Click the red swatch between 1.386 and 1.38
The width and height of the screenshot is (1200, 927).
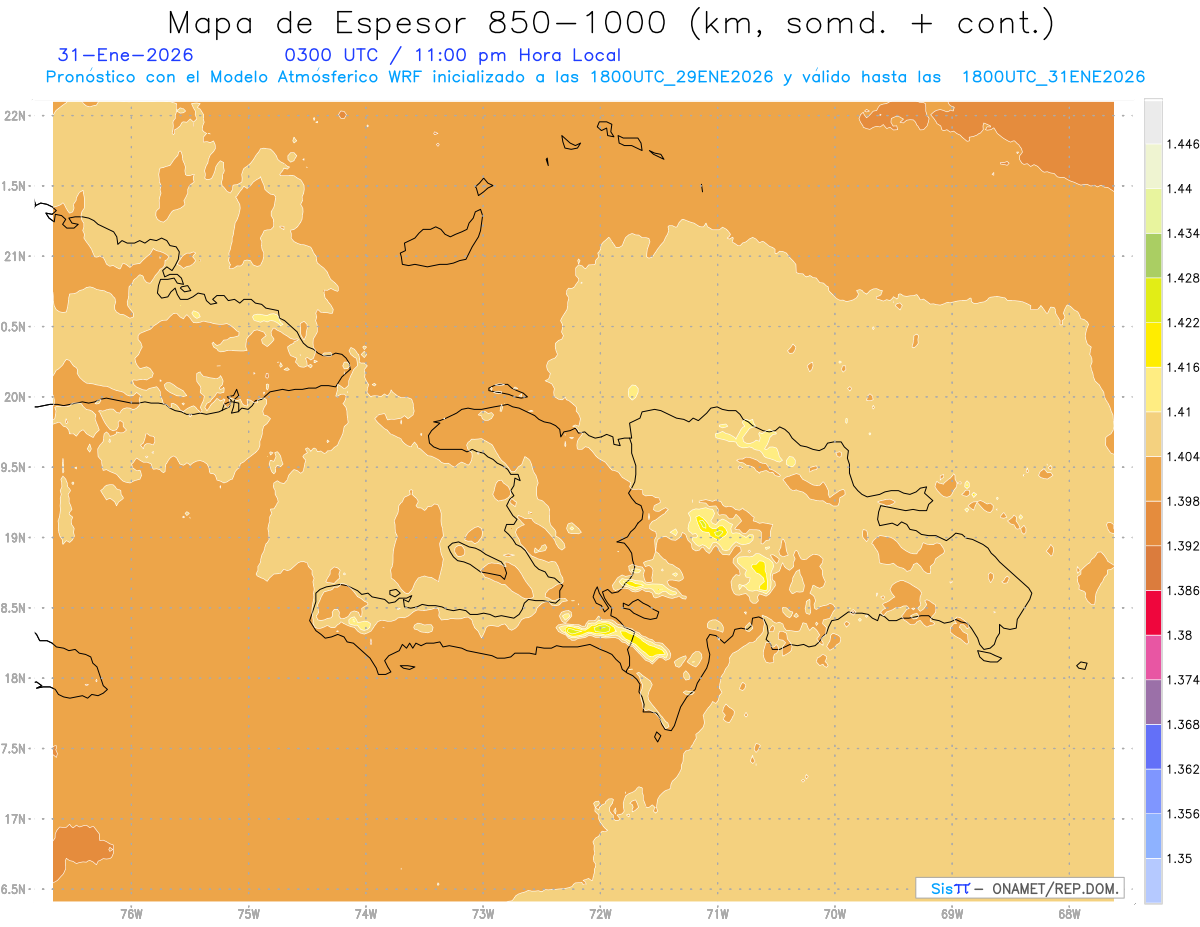pyautogui.click(x=1153, y=612)
